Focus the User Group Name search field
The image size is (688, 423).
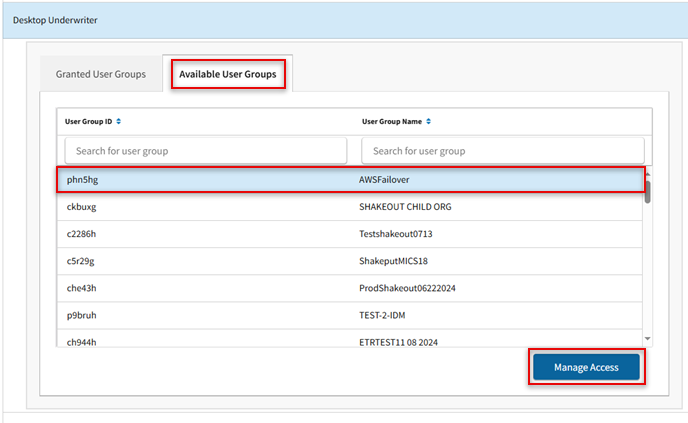coord(502,151)
